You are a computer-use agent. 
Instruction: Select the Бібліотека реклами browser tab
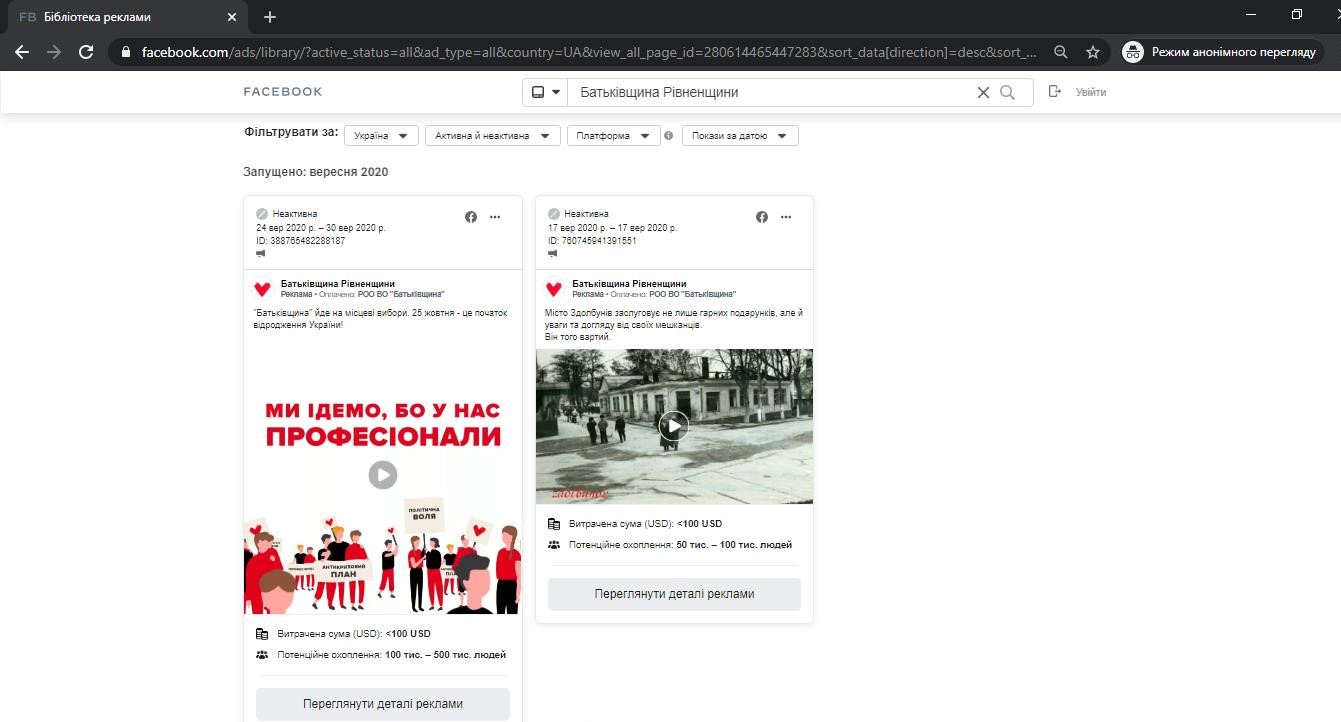(x=128, y=17)
